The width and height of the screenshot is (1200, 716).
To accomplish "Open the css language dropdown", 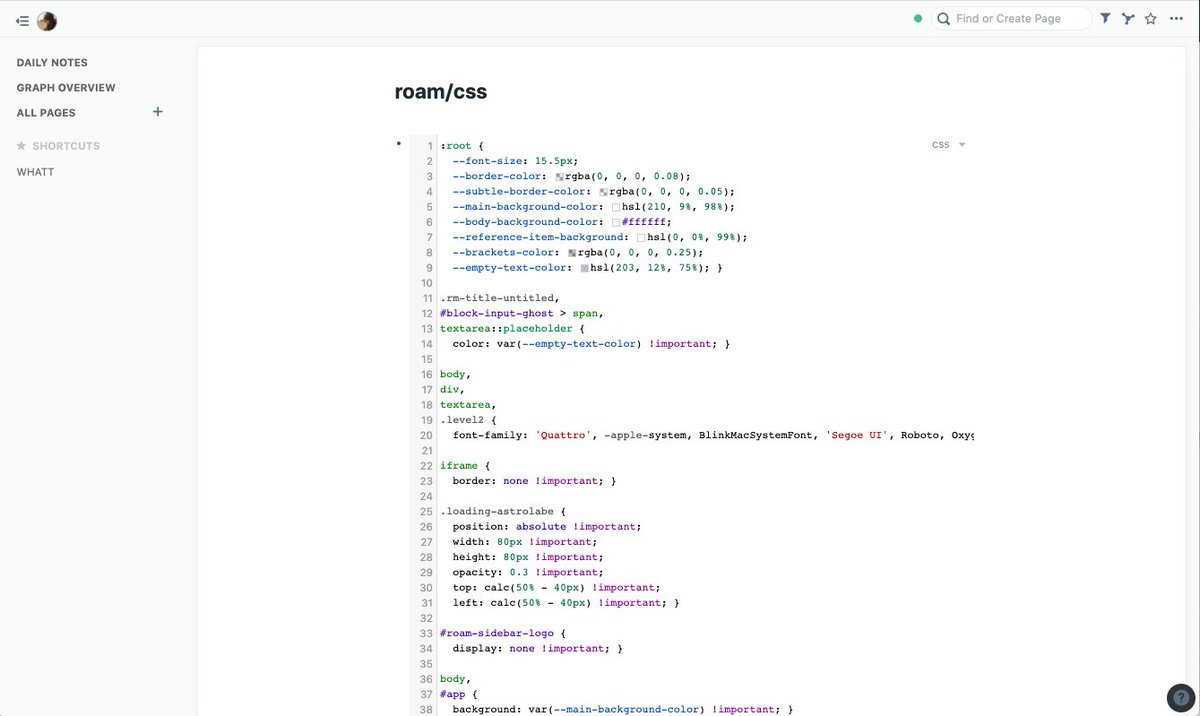I will click(x=948, y=145).
